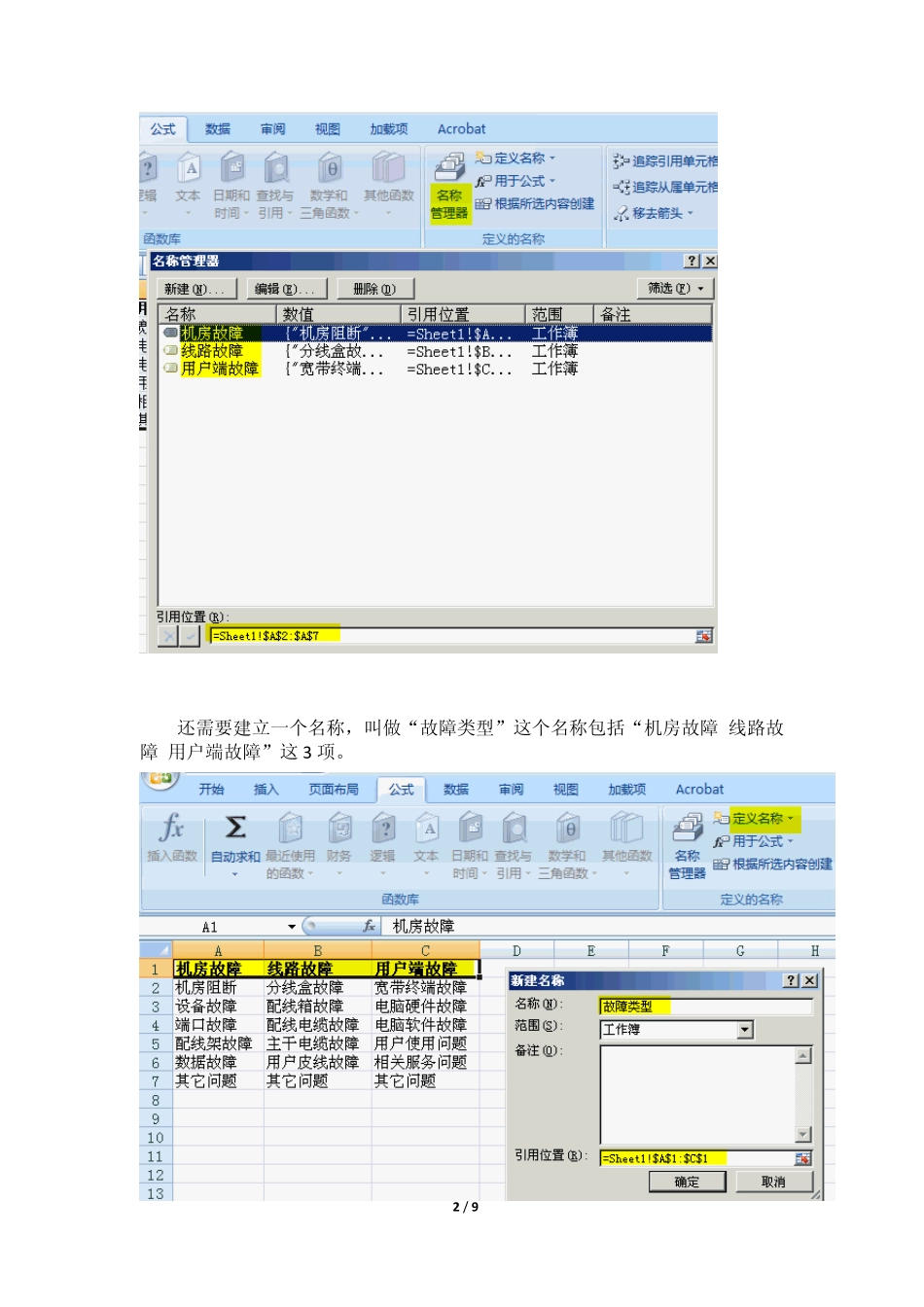This screenshot has height=1307, width=924.
Task: Select the 线路故障 row in 名称管理器
Action: pyautogui.click(x=436, y=351)
